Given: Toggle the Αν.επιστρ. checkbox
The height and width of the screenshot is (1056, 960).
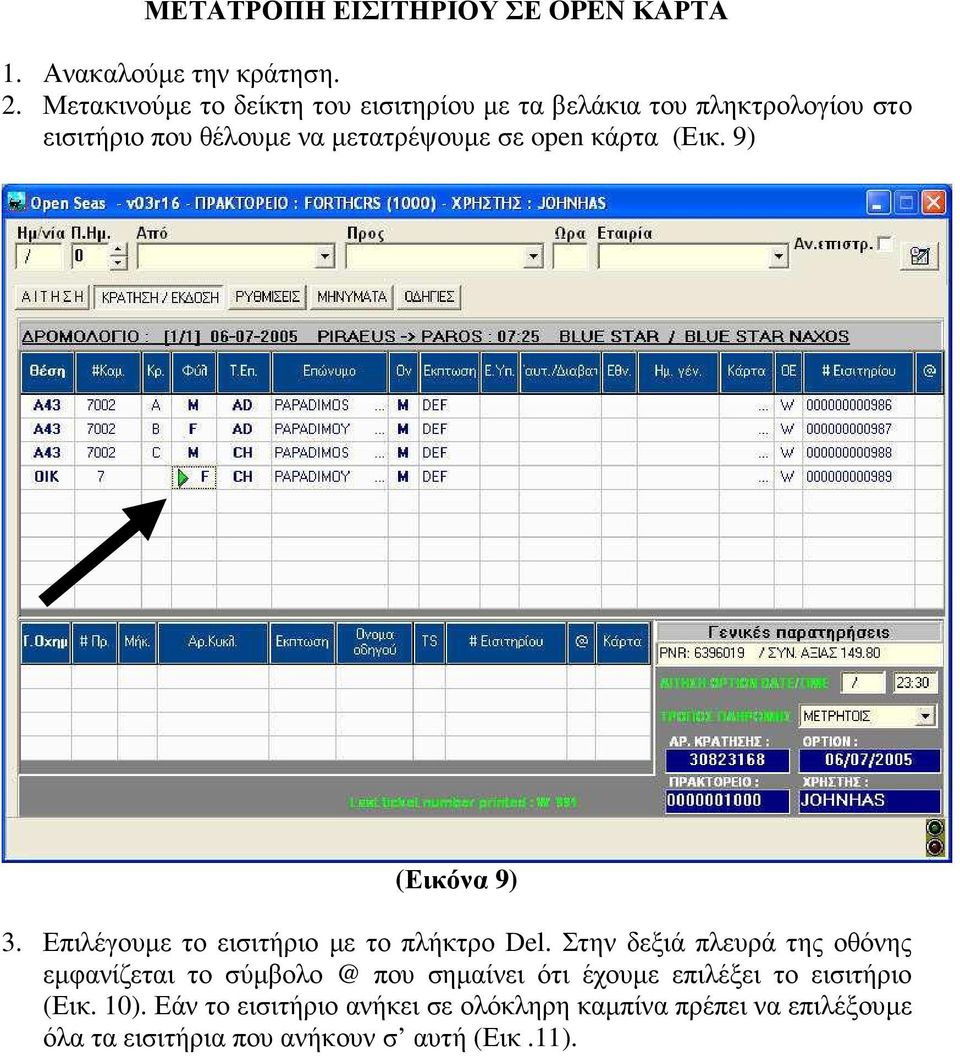Looking at the screenshot, I should 884,243.
